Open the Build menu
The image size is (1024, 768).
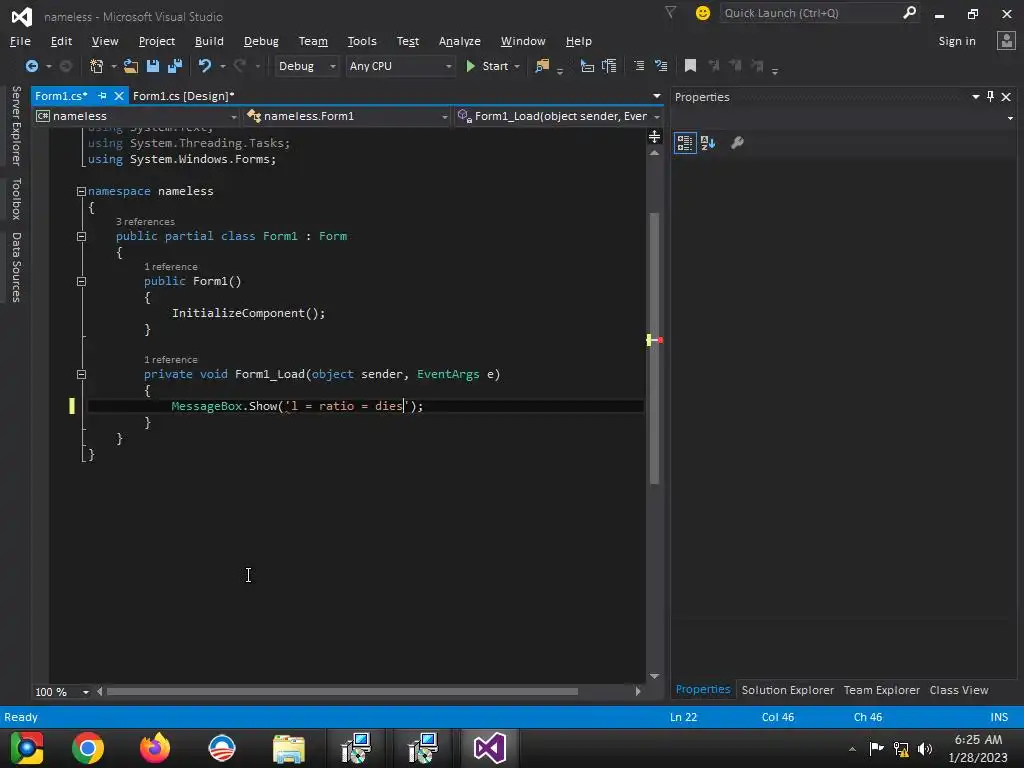click(209, 41)
